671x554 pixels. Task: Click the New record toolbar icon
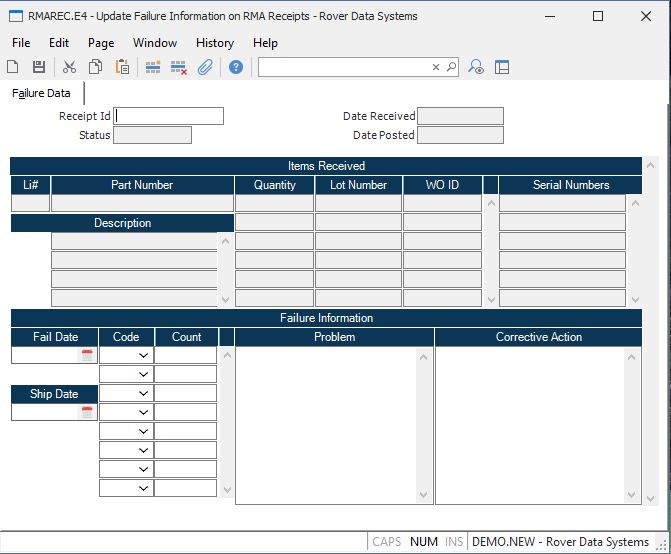(13, 67)
